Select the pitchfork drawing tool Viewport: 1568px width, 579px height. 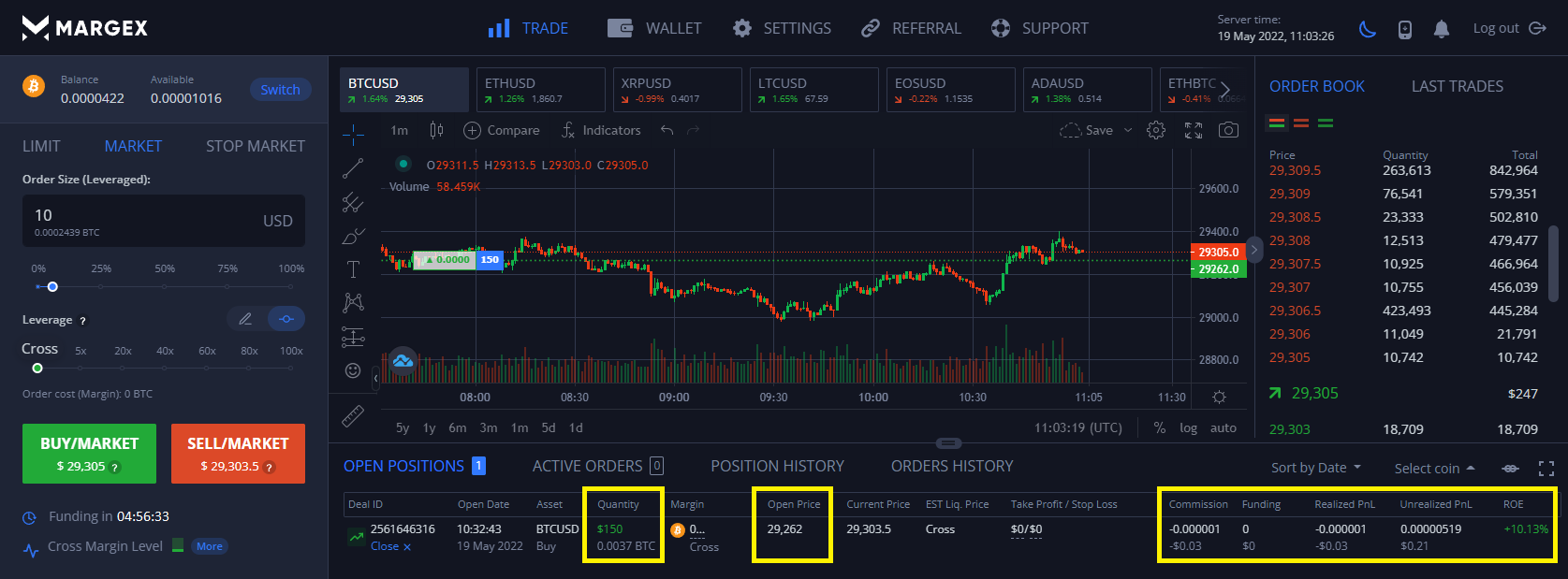point(353,202)
